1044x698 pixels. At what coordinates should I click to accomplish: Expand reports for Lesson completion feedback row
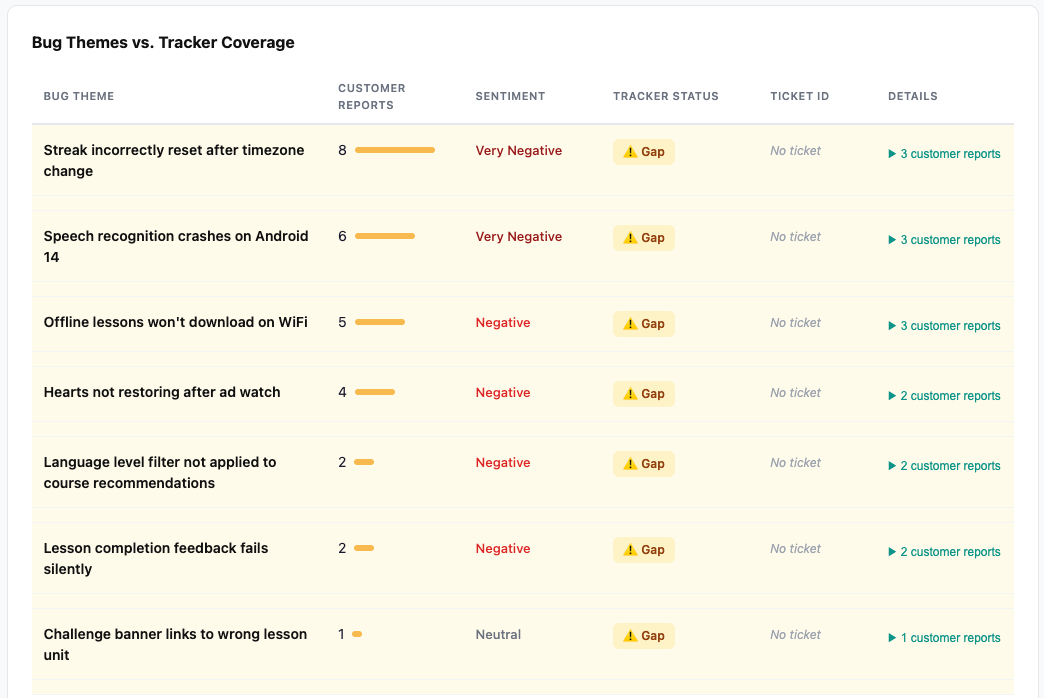(944, 551)
